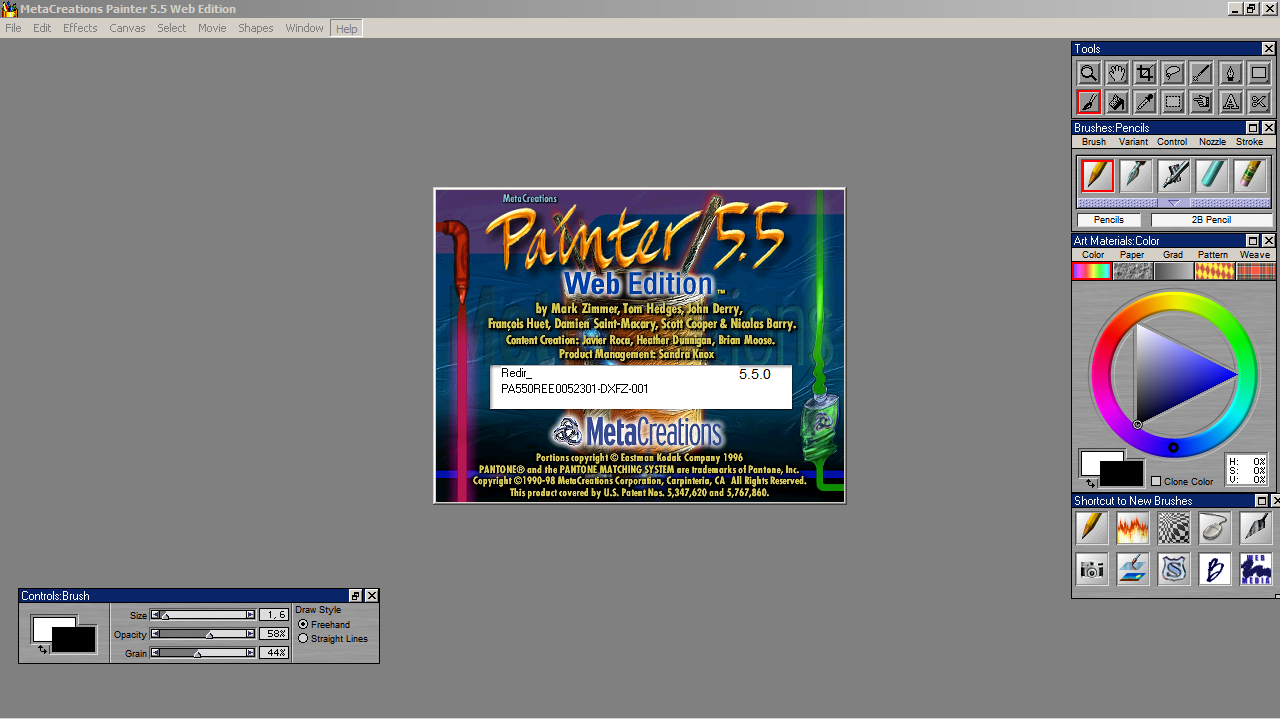Activate the Dropper tool

(x=1145, y=102)
